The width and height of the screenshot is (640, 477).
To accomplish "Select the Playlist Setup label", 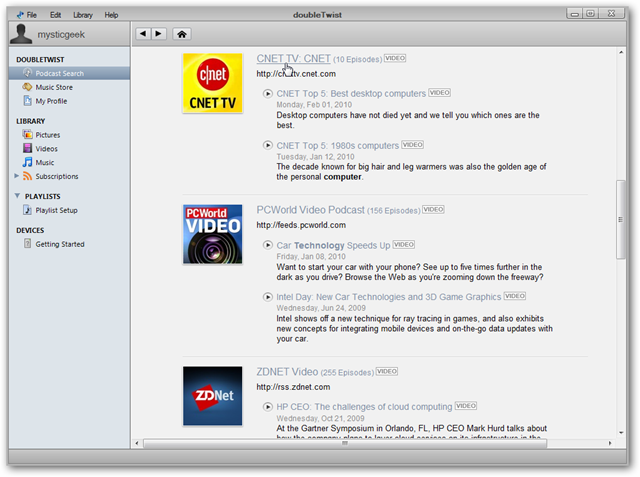I will pos(56,211).
